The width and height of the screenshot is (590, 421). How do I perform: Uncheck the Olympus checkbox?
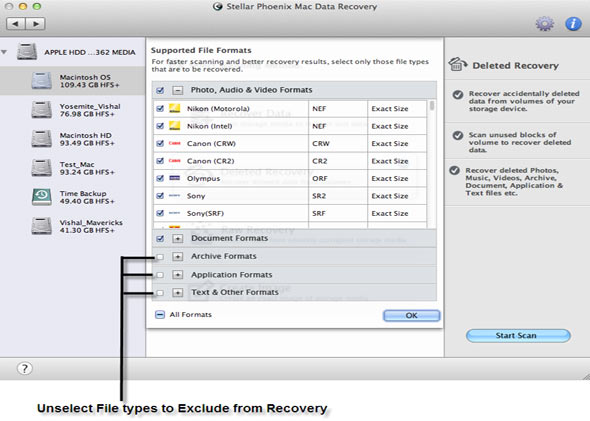(160, 178)
